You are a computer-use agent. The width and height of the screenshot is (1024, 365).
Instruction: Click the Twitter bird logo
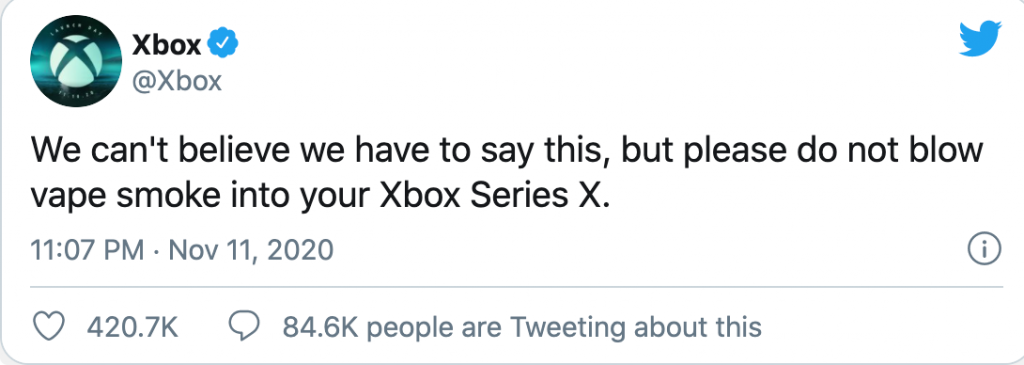(x=980, y=40)
